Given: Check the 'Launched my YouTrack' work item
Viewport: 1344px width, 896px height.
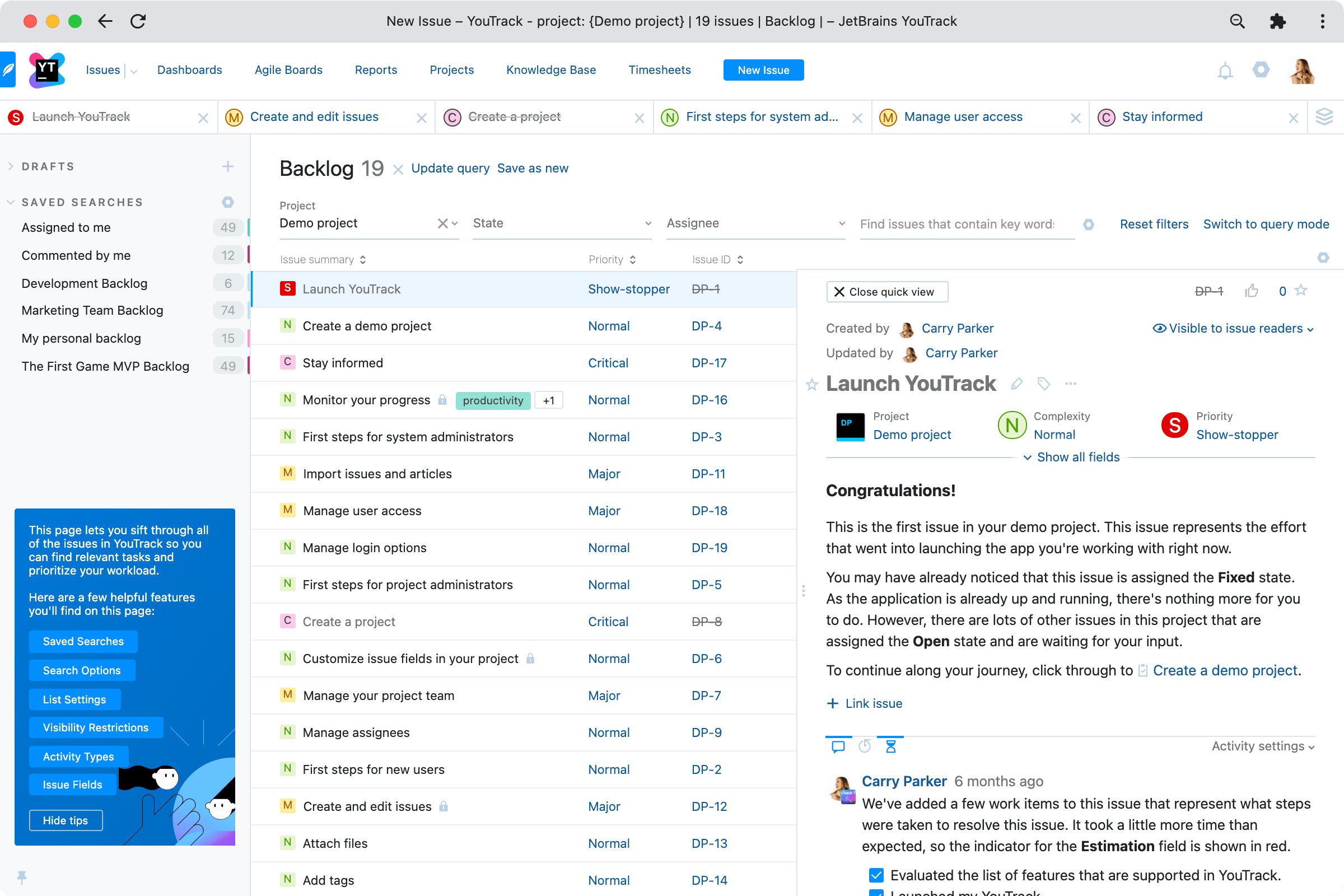Looking at the screenshot, I should [x=875, y=893].
